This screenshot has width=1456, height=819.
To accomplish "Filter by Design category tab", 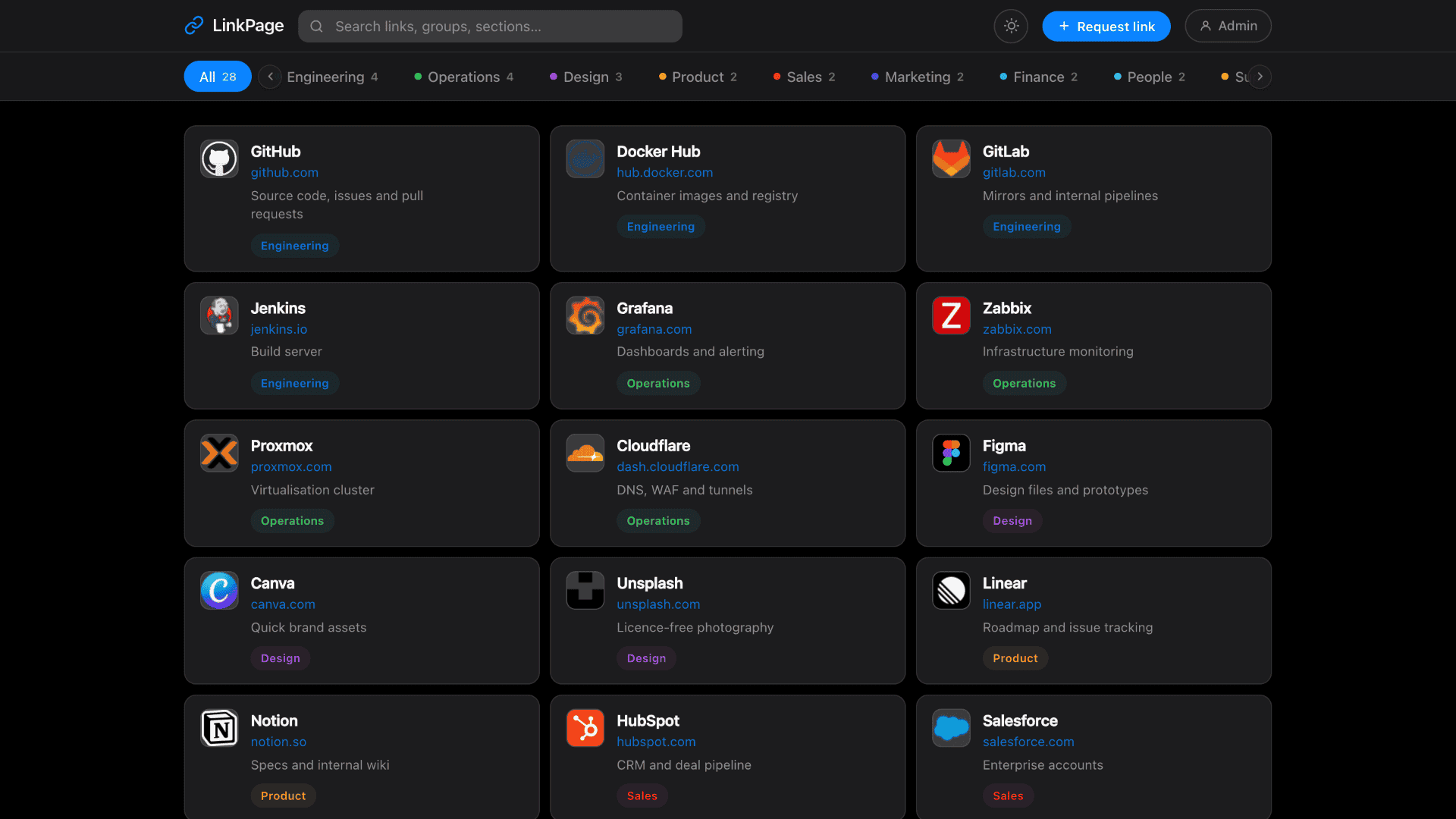I will pos(585,77).
